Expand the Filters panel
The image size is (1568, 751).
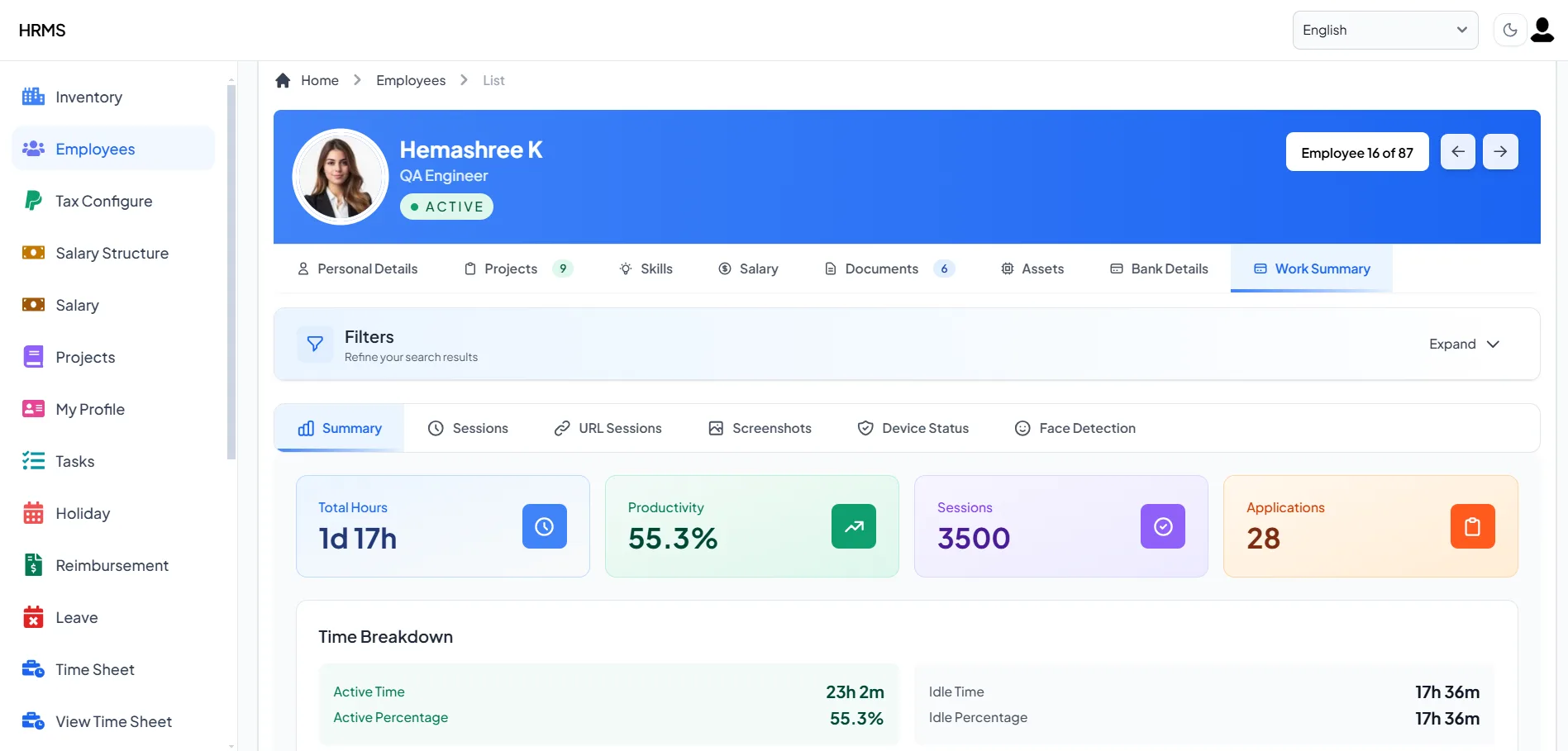click(x=1464, y=345)
